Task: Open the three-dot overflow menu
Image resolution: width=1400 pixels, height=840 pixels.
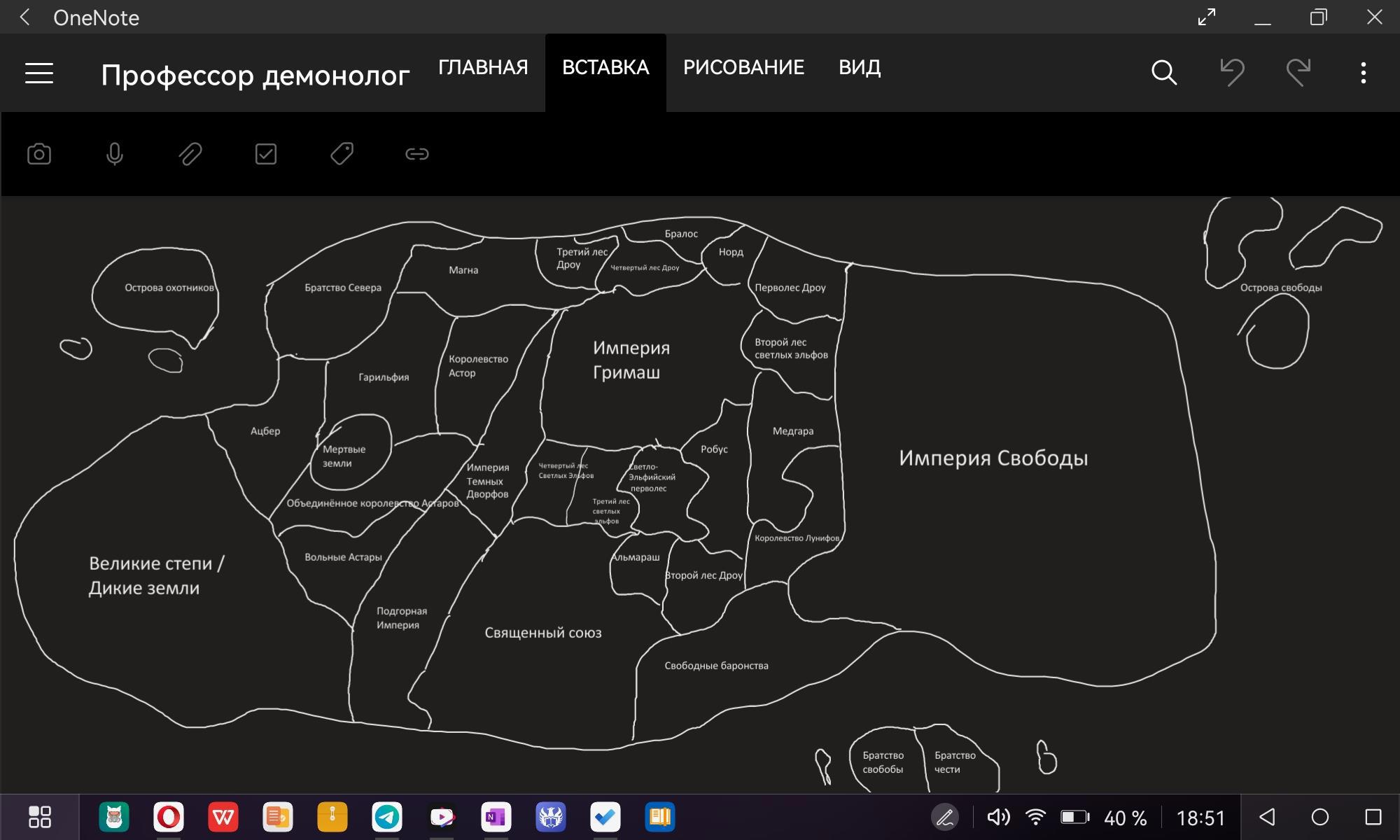Action: (1363, 73)
